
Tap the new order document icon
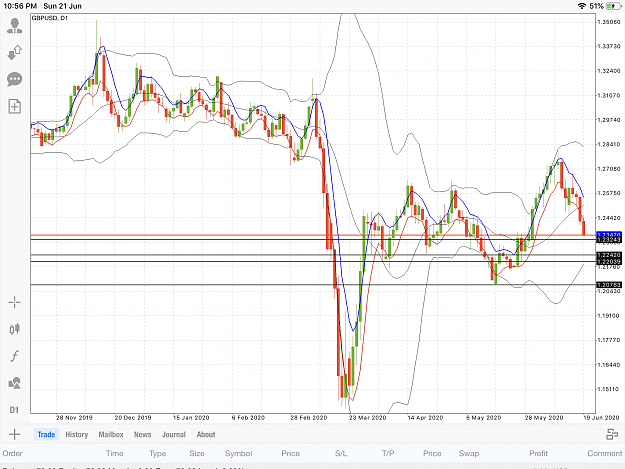[x=15, y=106]
